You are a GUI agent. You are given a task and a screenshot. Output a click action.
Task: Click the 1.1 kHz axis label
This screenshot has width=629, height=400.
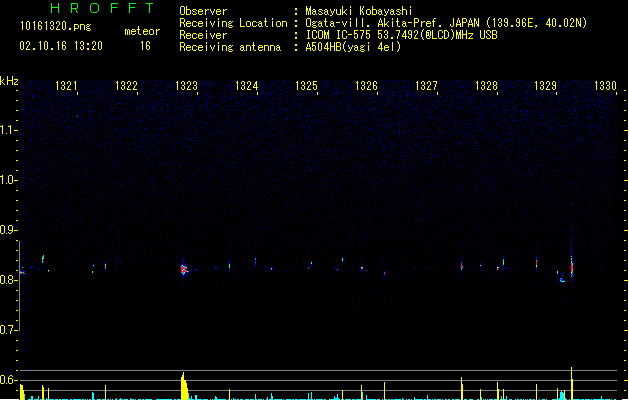tap(8, 130)
